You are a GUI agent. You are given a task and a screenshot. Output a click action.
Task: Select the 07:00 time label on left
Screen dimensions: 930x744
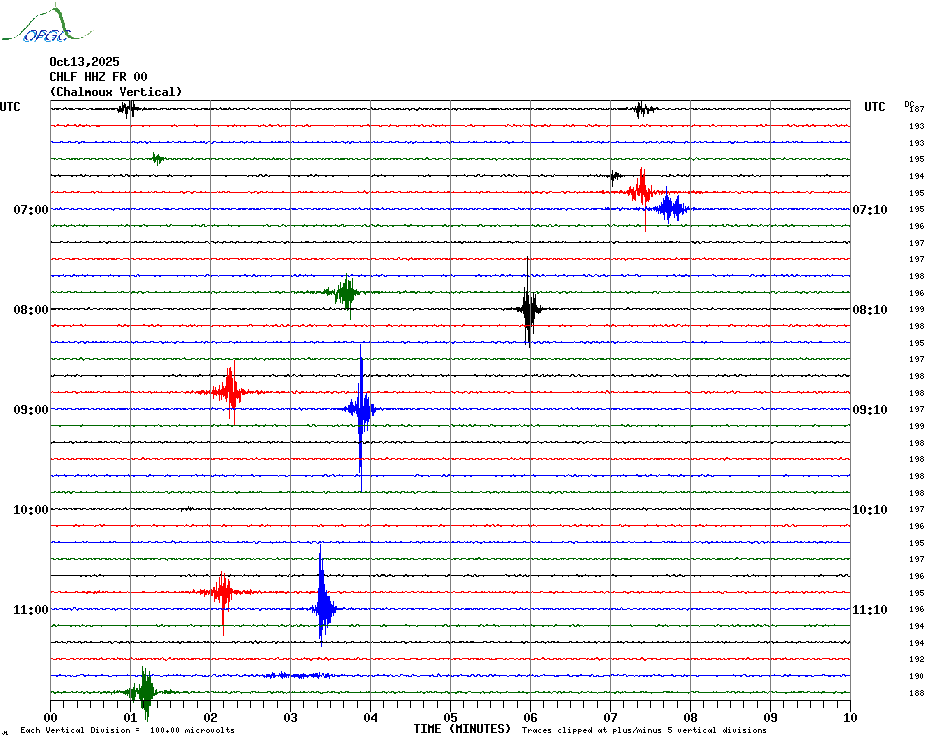click(31, 210)
